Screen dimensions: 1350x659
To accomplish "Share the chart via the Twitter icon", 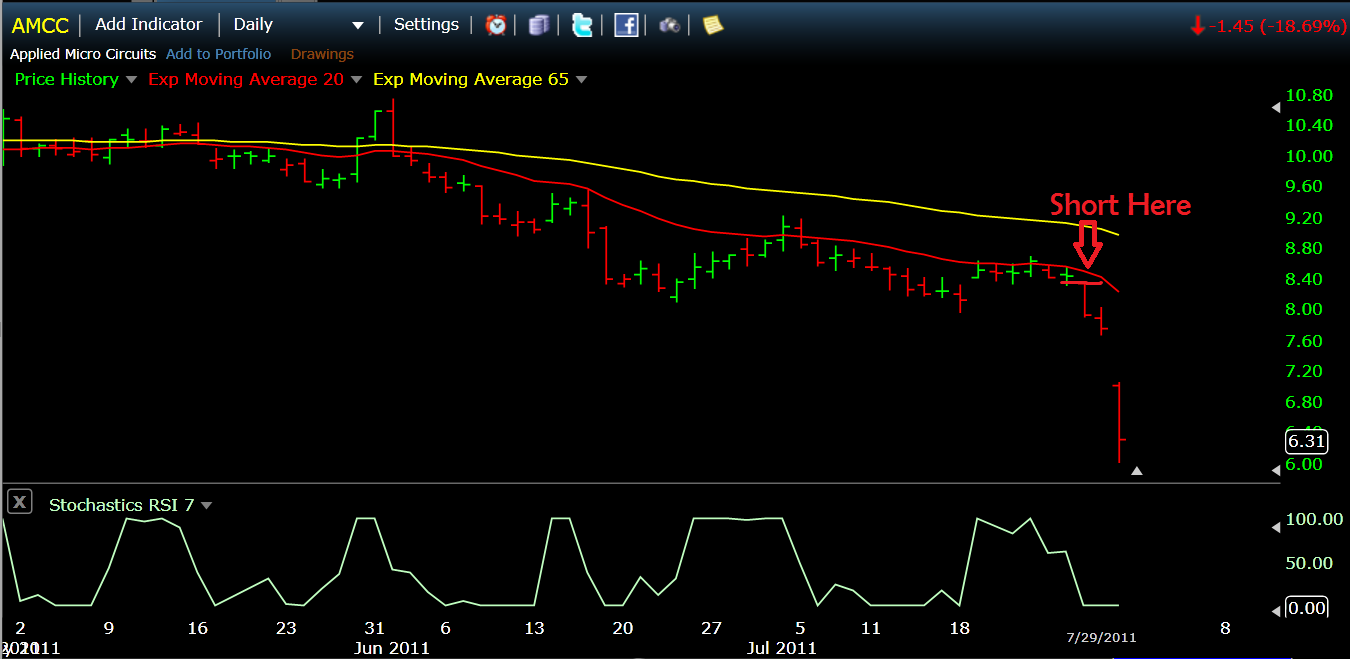I will [x=582, y=25].
